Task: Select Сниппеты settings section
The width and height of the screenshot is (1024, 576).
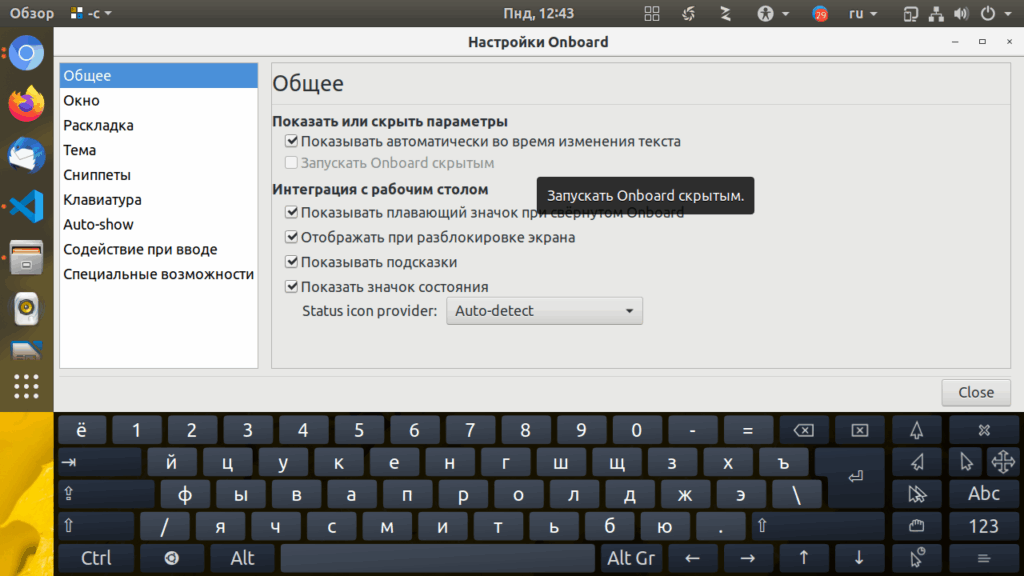Action: [159, 175]
